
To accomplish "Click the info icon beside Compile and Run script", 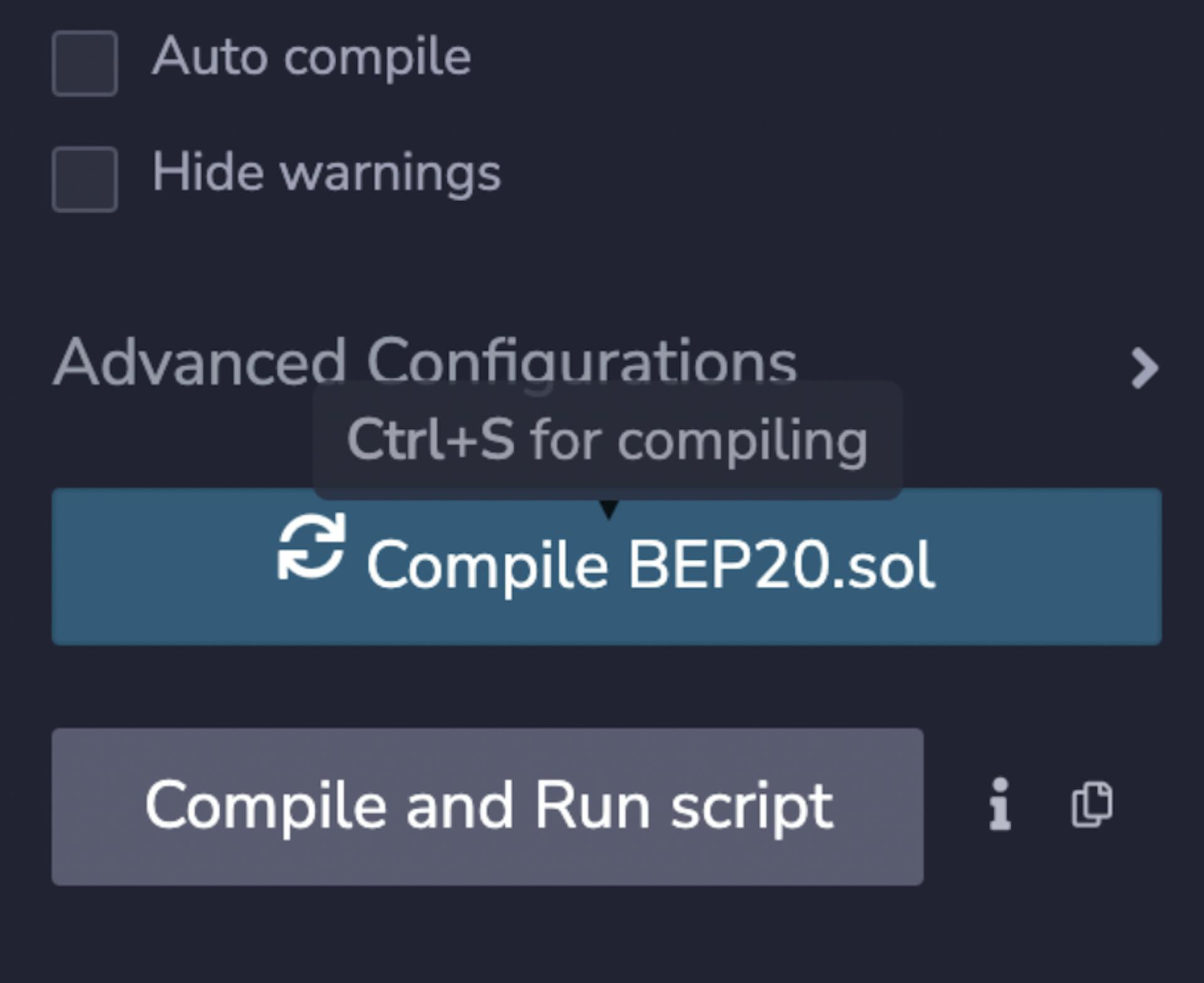I will click(x=1000, y=804).
